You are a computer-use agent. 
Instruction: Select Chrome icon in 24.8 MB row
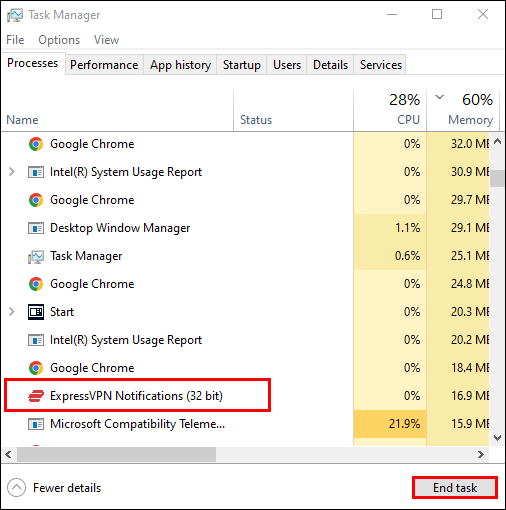[36, 284]
